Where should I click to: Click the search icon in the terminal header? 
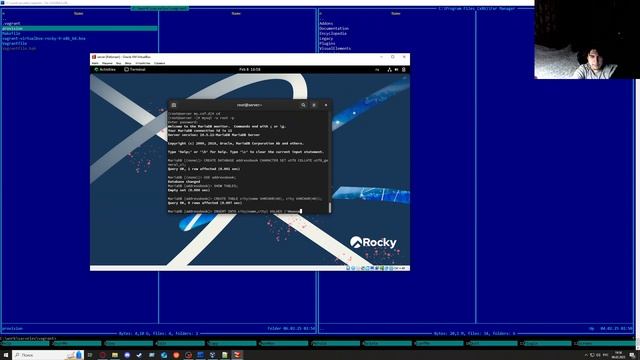click(303, 105)
